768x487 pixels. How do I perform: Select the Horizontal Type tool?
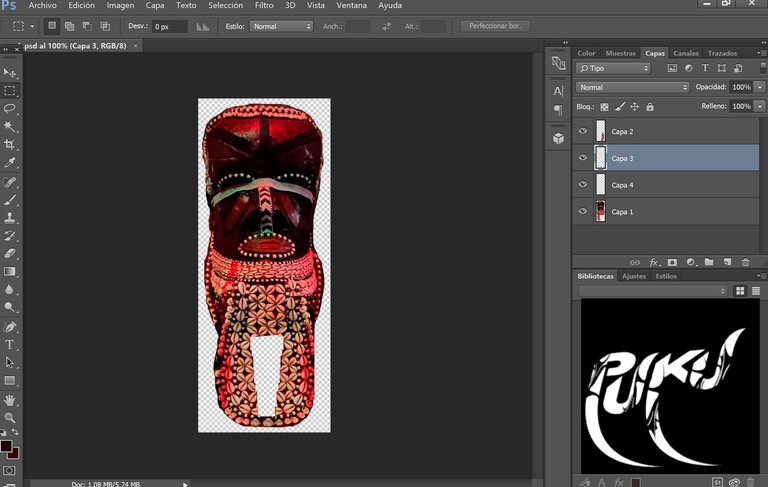pyautogui.click(x=9, y=344)
